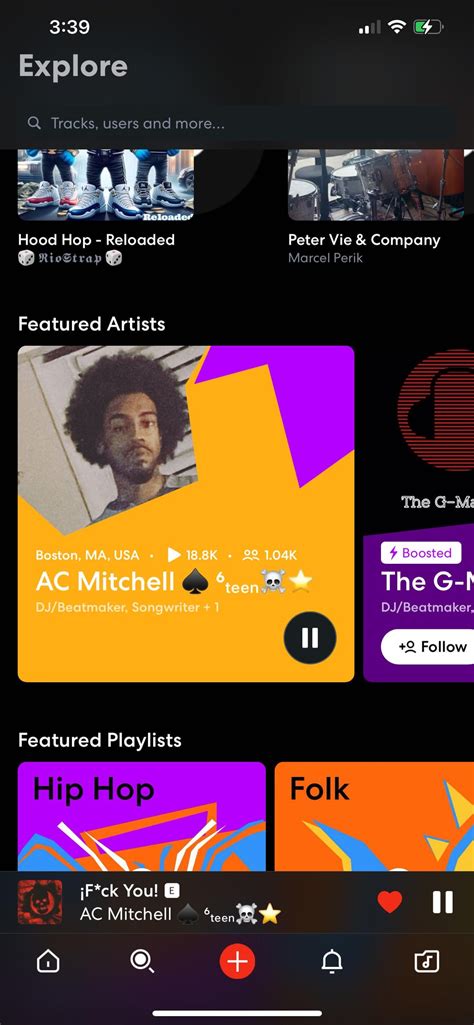This screenshot has height=1025, width=474.
Task: Open the Folk featured playlist
Action: pos(374,816)
